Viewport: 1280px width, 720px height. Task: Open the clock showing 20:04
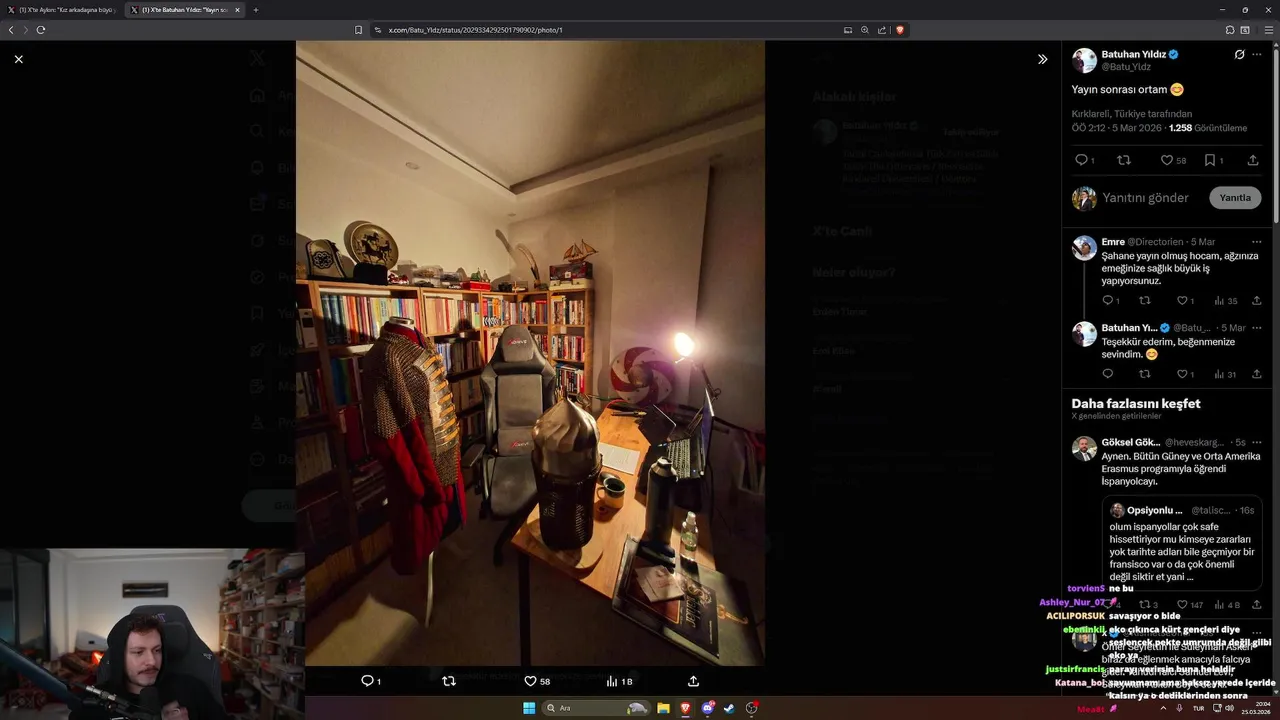coord(1255,708)
